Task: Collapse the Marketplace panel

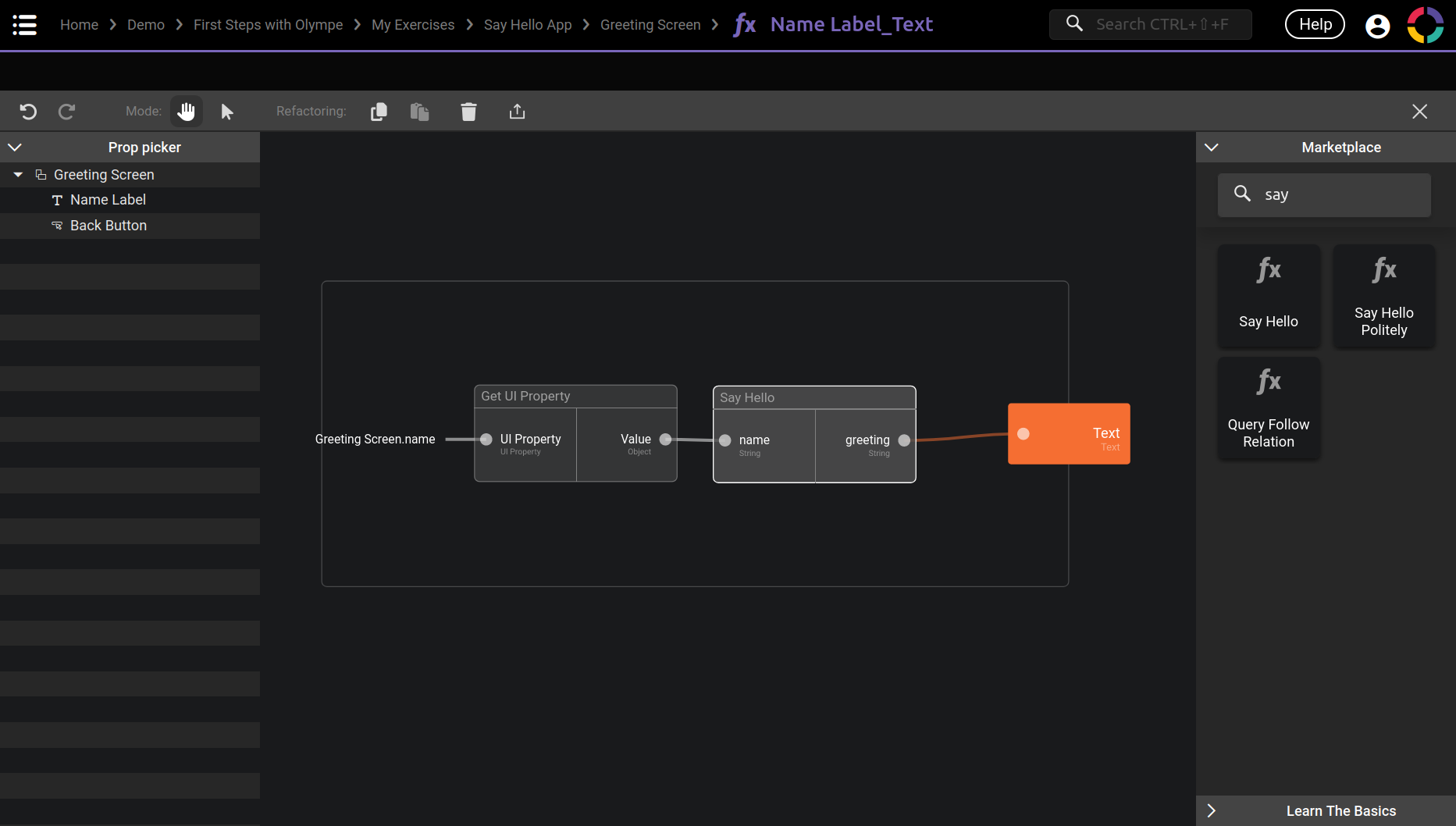Action: click(1212, 147)
